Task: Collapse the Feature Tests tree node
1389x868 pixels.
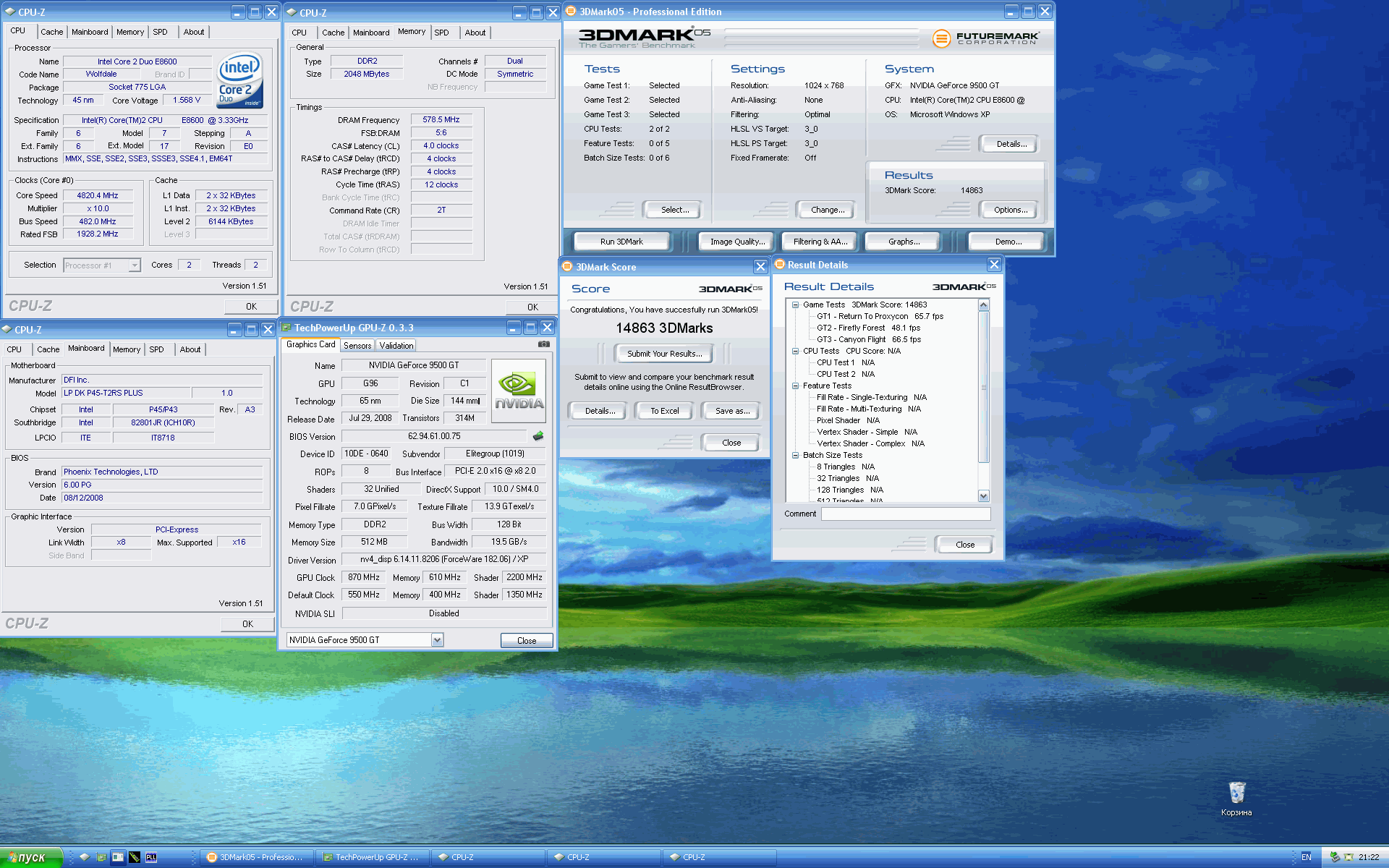Action: tap(795, 386)
